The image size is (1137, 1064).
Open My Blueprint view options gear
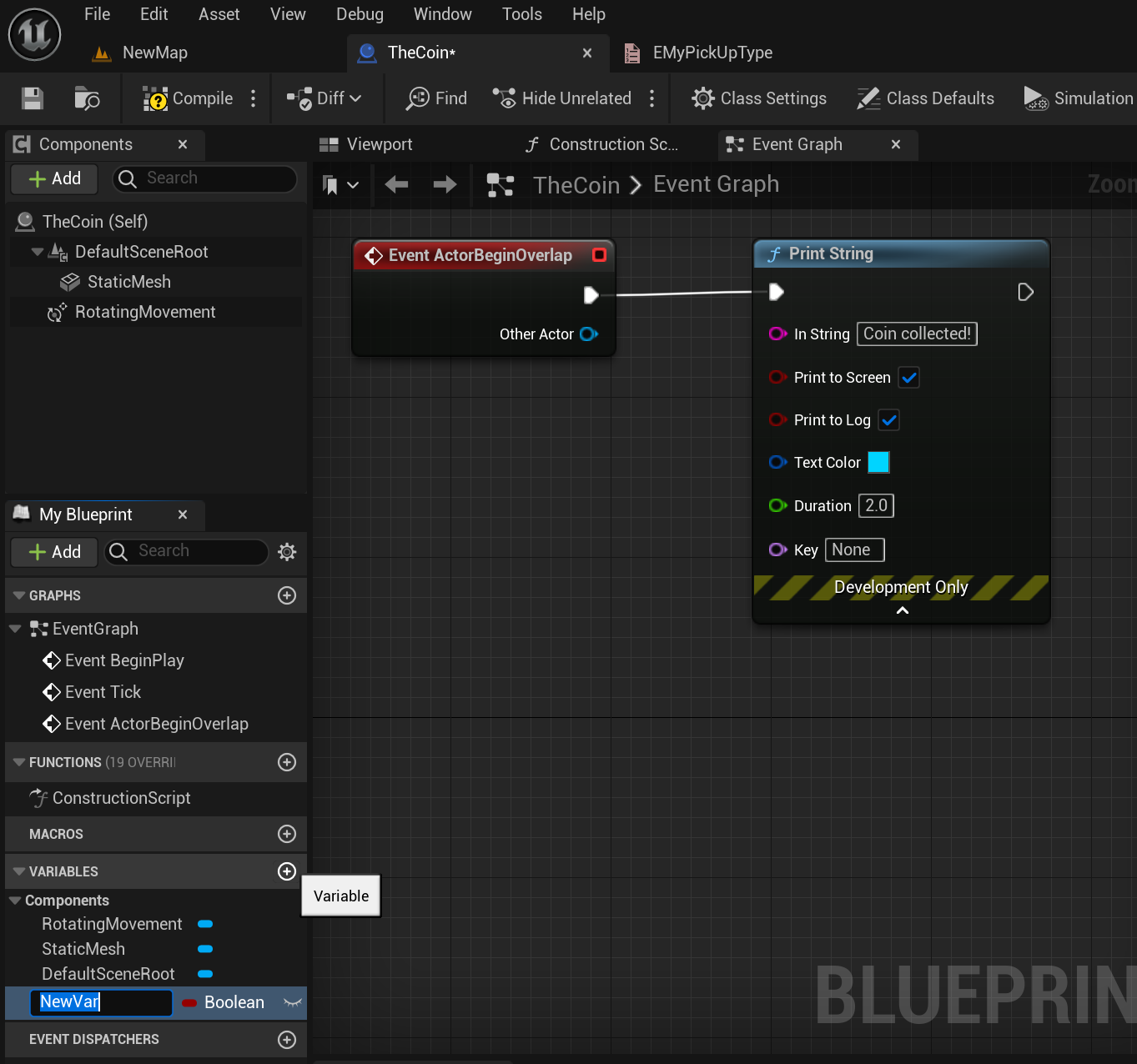287,551
